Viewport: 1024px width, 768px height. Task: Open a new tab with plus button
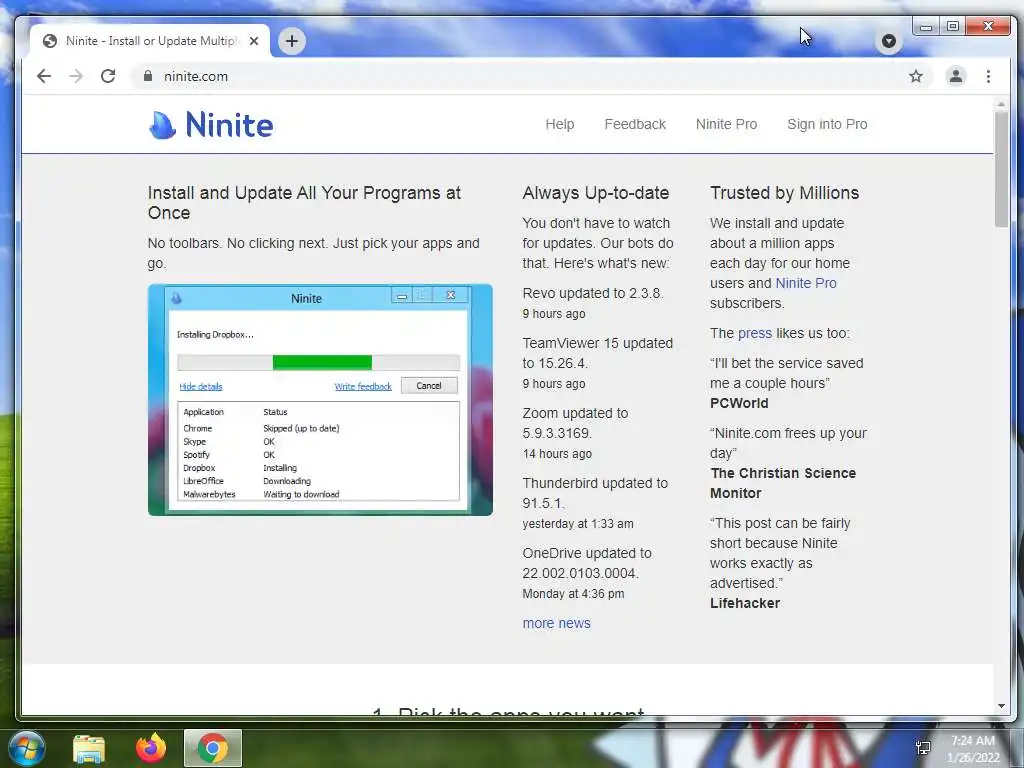292,41
